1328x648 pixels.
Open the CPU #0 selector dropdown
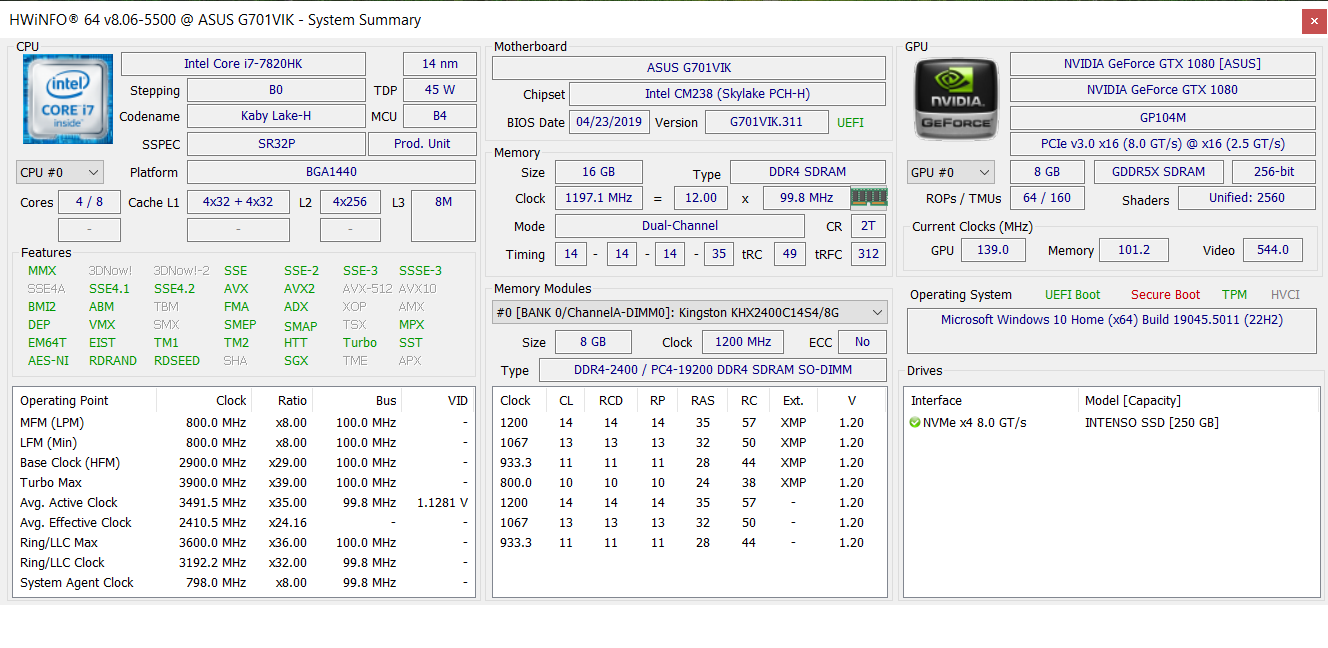[60, 172]
